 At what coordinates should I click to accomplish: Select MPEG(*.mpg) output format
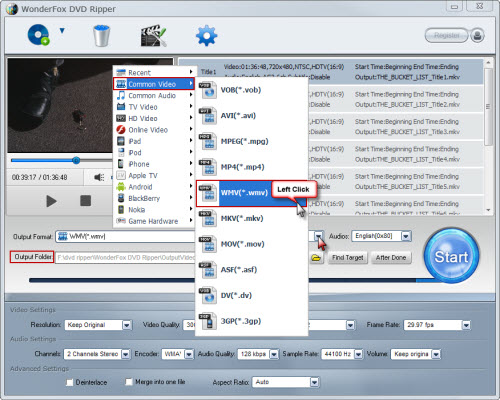point(251,141)
